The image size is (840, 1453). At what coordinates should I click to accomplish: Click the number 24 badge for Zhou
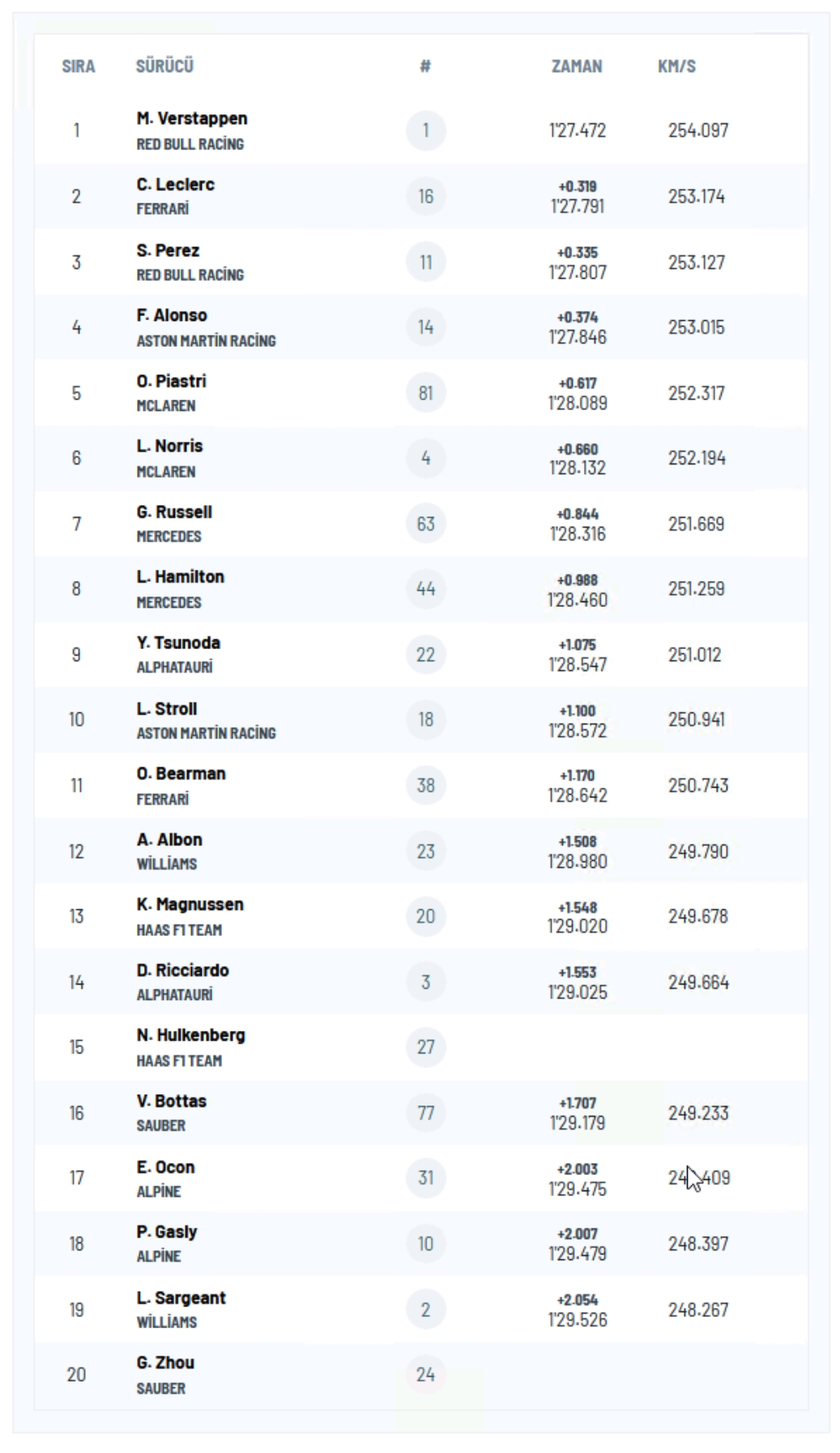(425, 1374)
